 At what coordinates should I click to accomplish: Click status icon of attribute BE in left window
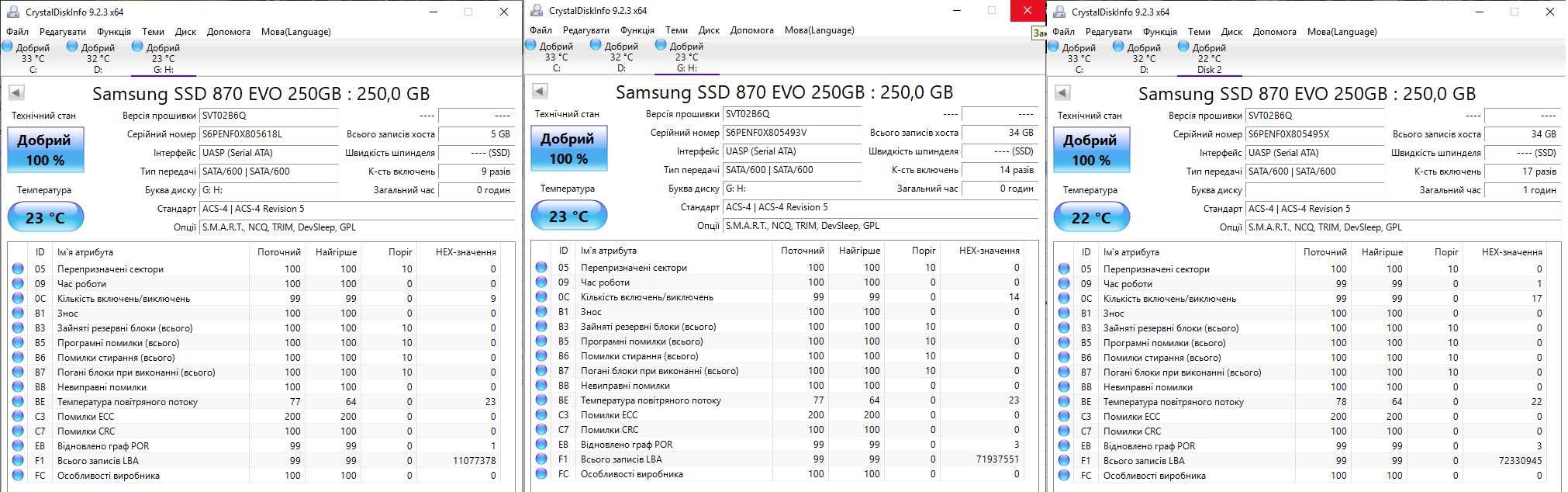tap(18, 402)
